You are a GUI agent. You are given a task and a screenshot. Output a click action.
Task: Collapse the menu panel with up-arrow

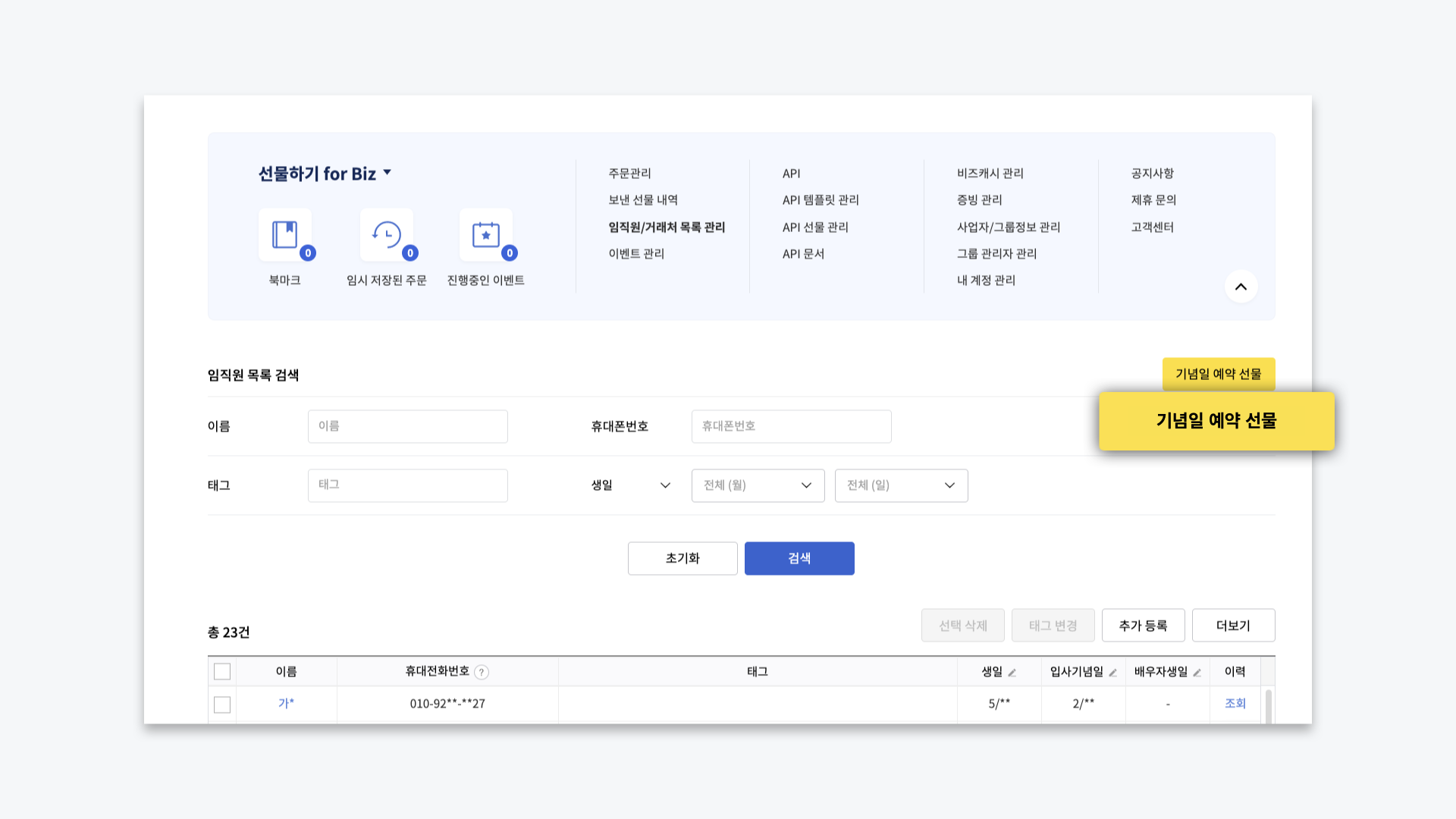pos(1241,287)
